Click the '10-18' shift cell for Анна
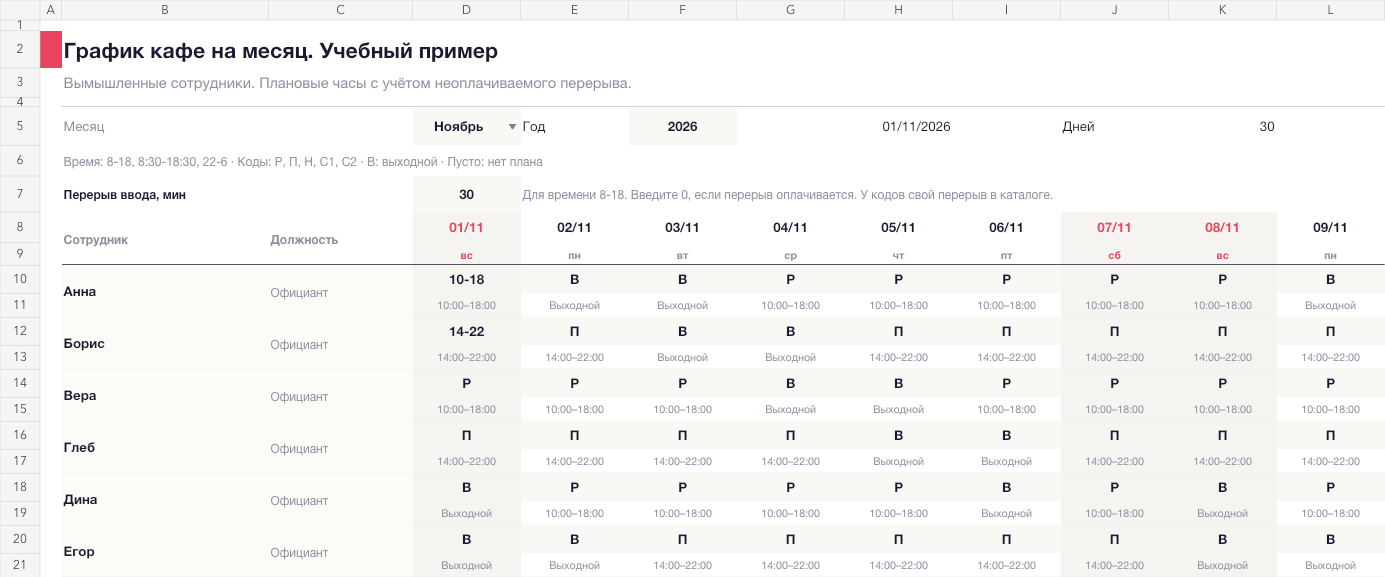The image size is (1385, 577). [466, 279]
